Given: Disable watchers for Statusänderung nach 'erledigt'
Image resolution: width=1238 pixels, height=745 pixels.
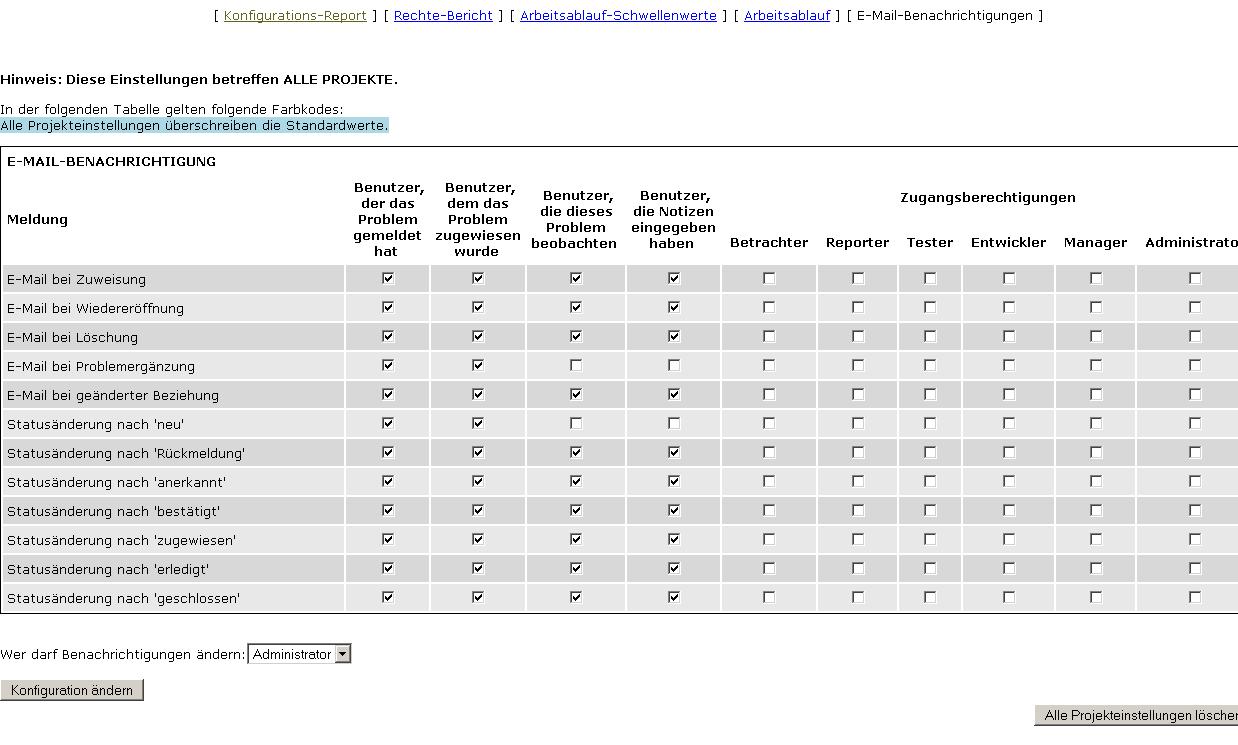Looking at the screenshot, I should tap(576, 569).
